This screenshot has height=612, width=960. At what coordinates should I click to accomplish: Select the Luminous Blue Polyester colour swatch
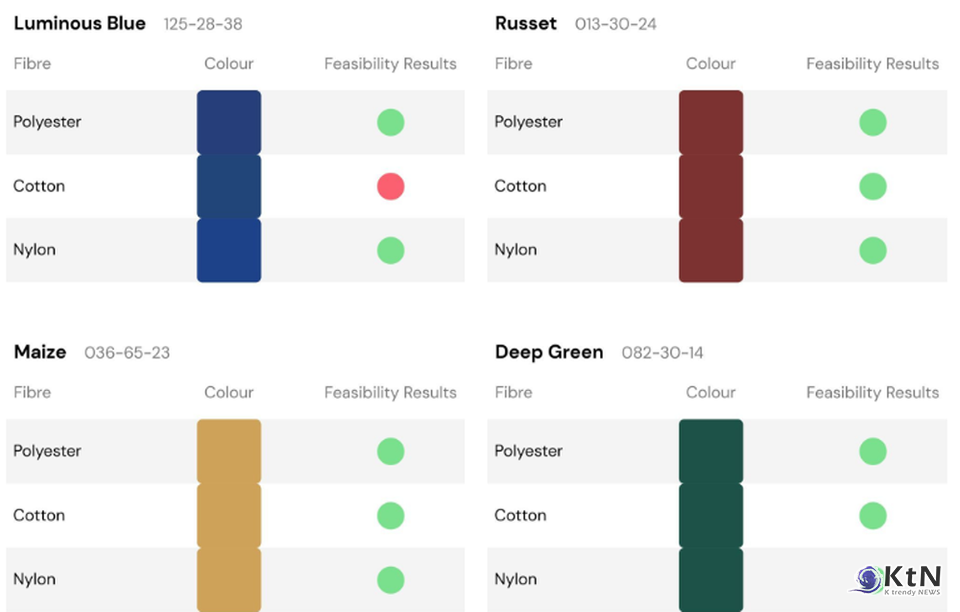[x=229, y=122]
